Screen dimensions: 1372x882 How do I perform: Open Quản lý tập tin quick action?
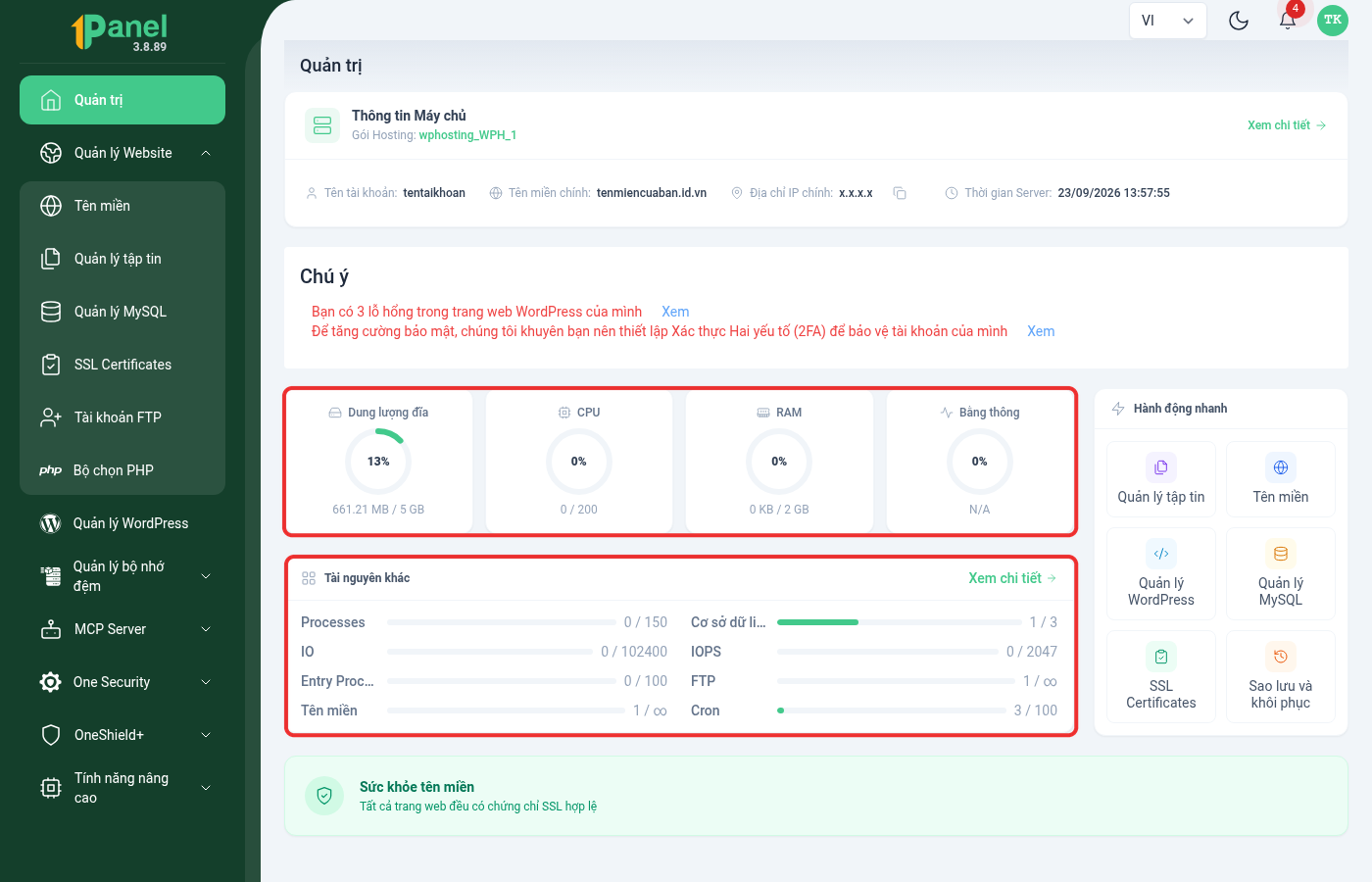pyautogui.click(x=1161, y=479)
